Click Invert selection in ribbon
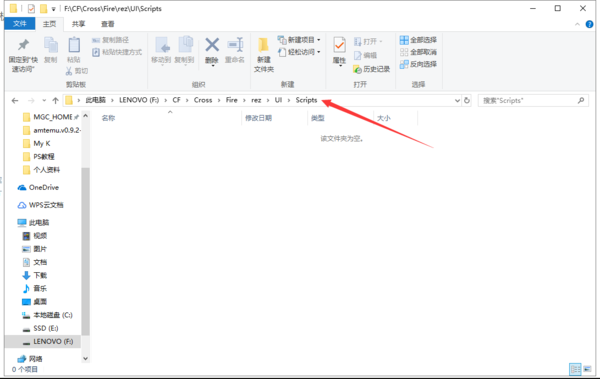600x379 pixels. pos(418,64)
